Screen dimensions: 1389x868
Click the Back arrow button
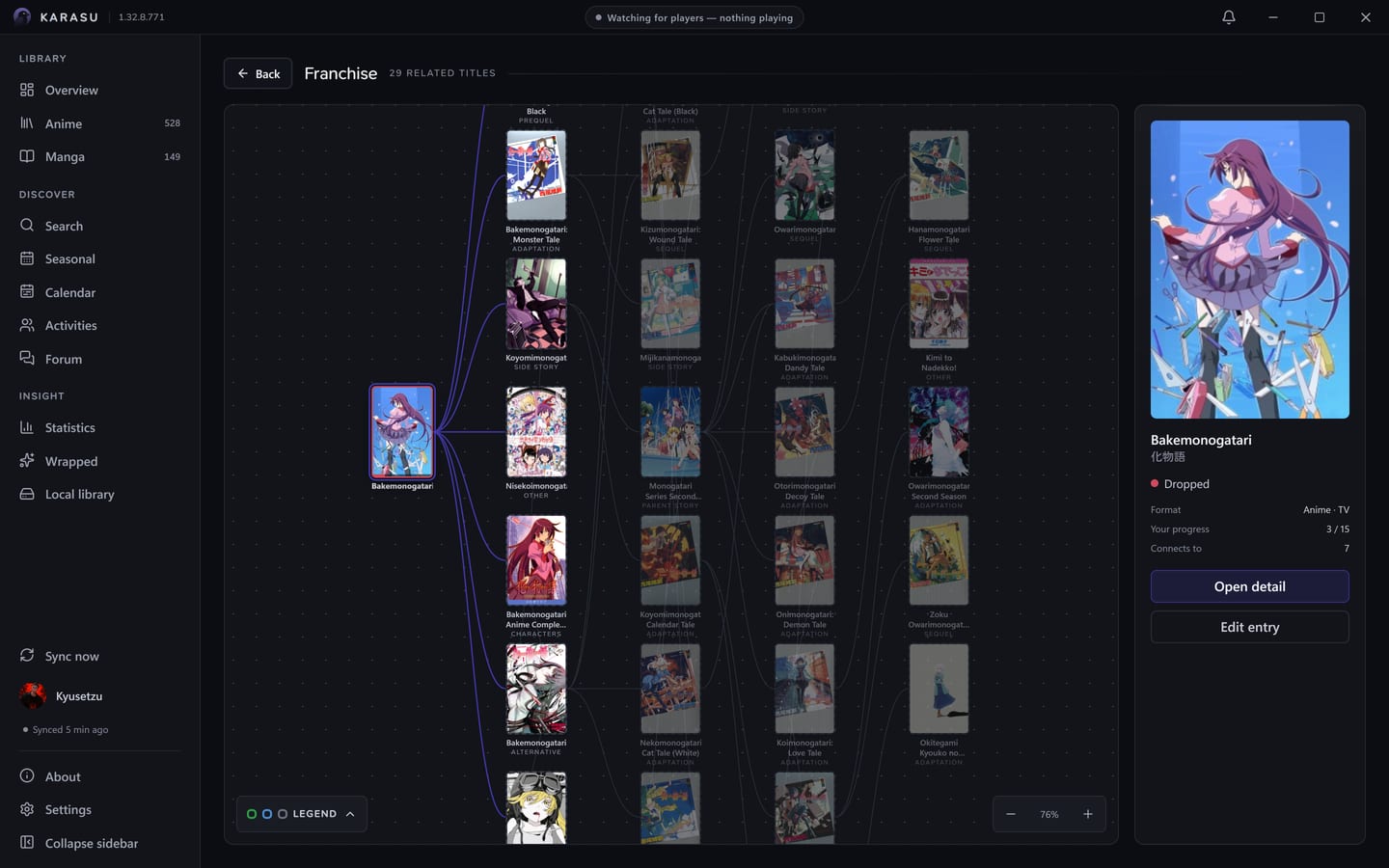click(x=258, y=73)
